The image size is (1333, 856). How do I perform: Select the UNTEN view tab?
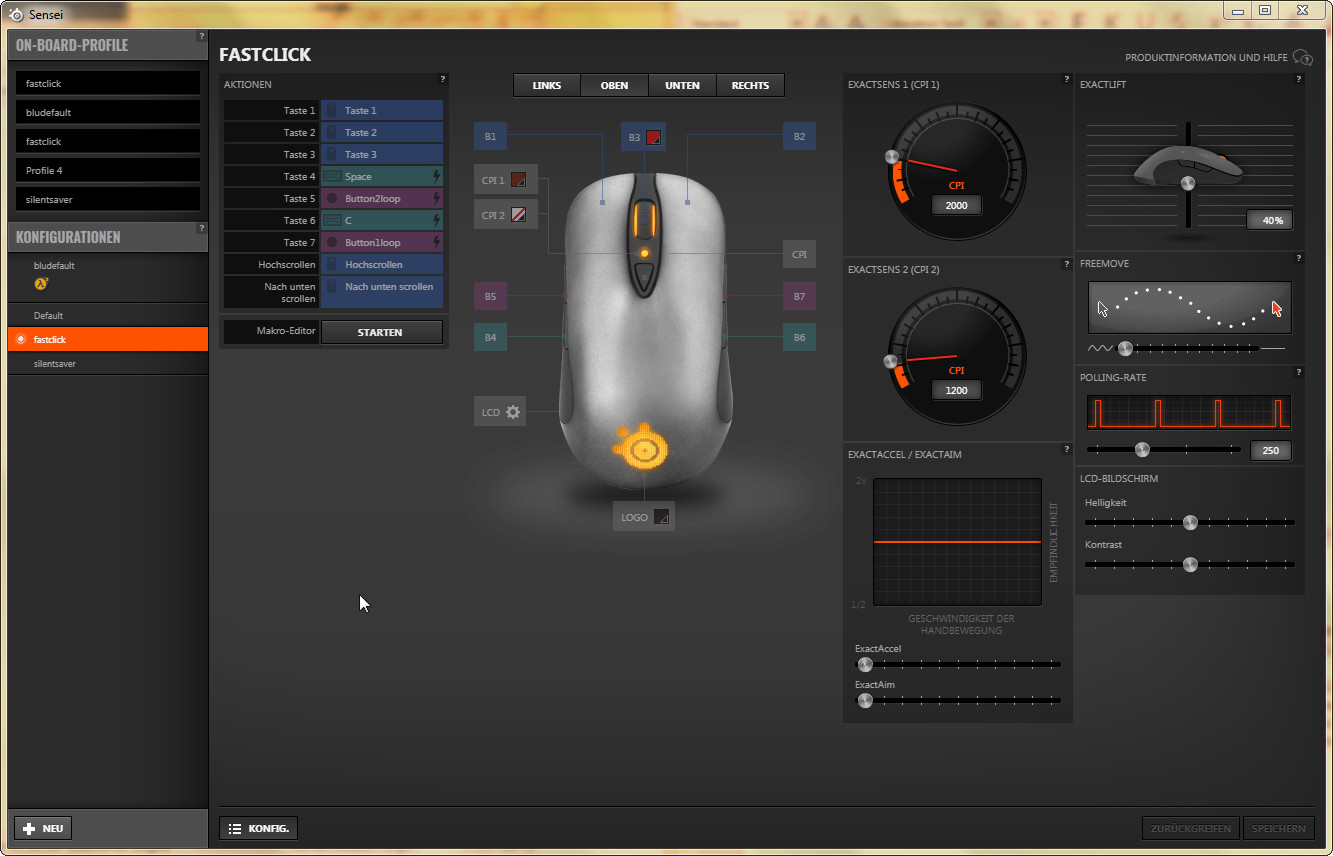click(x=683, y=85)
